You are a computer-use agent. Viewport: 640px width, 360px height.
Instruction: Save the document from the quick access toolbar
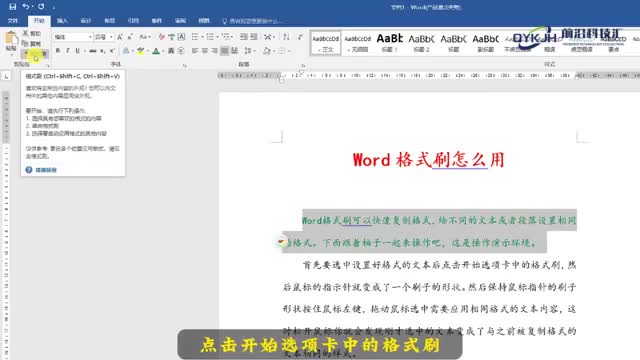tap(13, 7)
